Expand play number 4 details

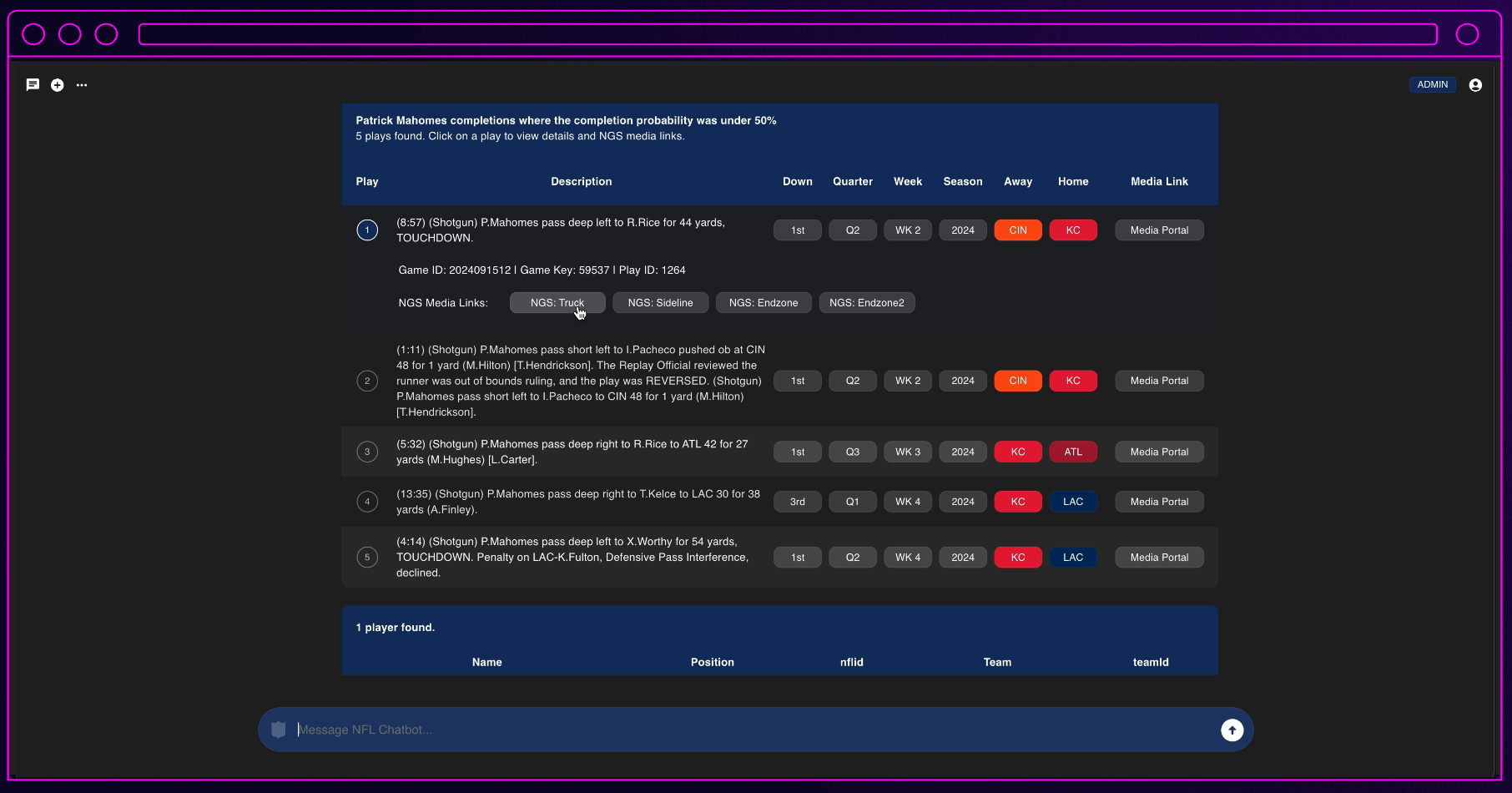click(x=367, y=502)
